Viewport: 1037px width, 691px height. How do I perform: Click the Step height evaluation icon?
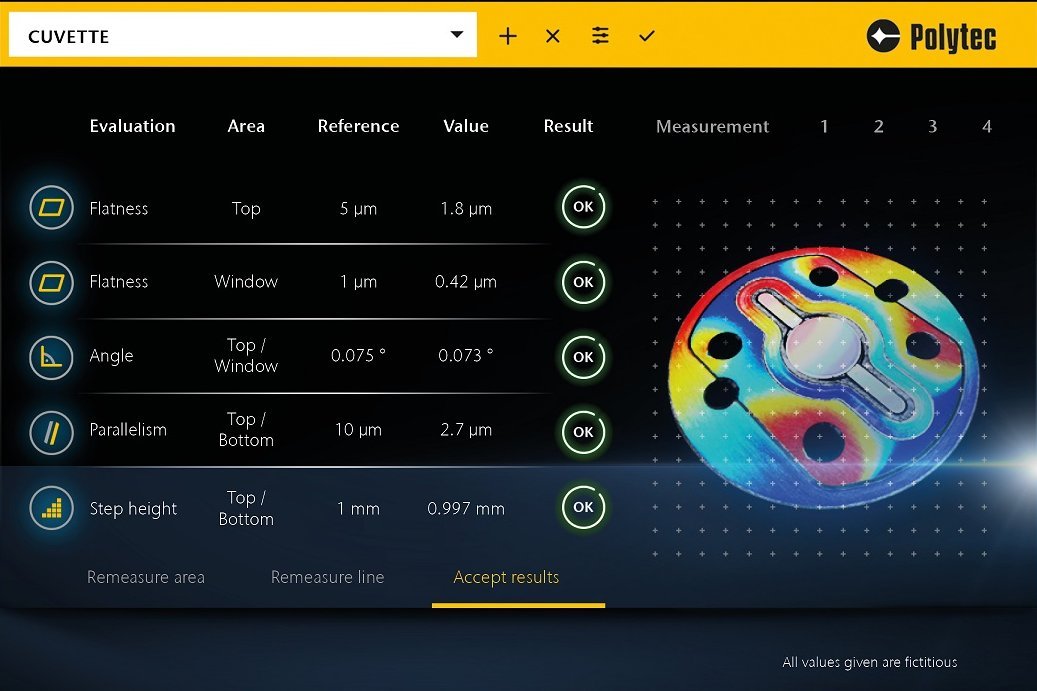click(x=52, y=508)
